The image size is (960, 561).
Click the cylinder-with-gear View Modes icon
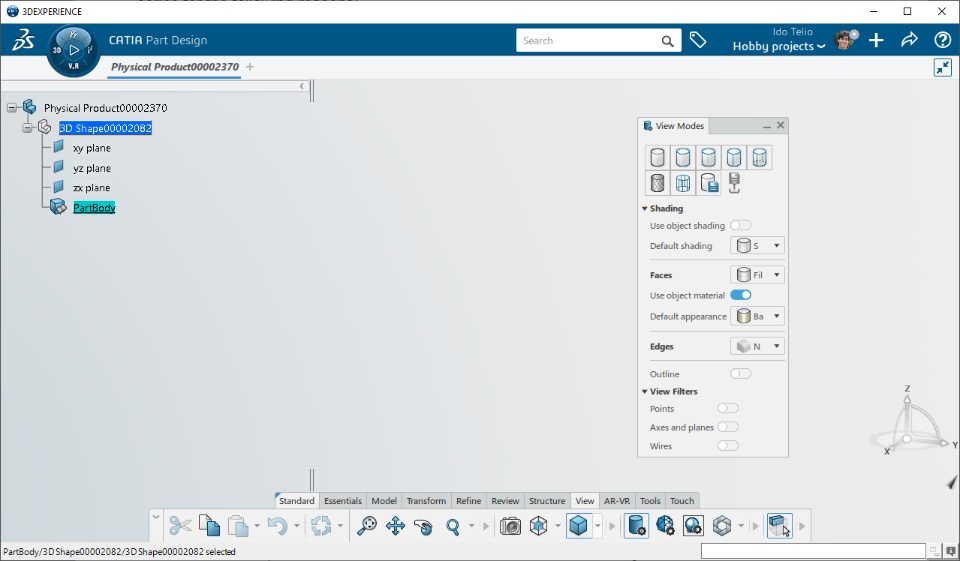coord(636,525)
